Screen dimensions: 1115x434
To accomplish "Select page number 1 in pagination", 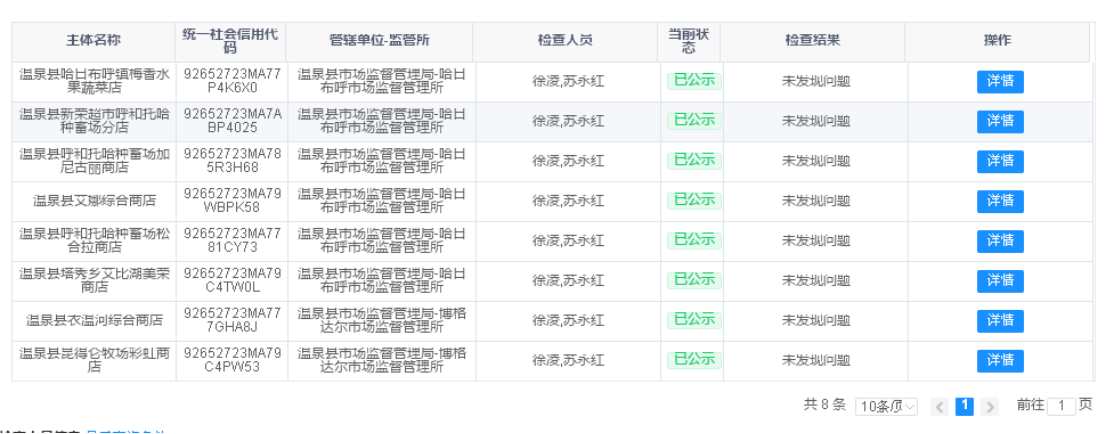I will coord(964,406).
